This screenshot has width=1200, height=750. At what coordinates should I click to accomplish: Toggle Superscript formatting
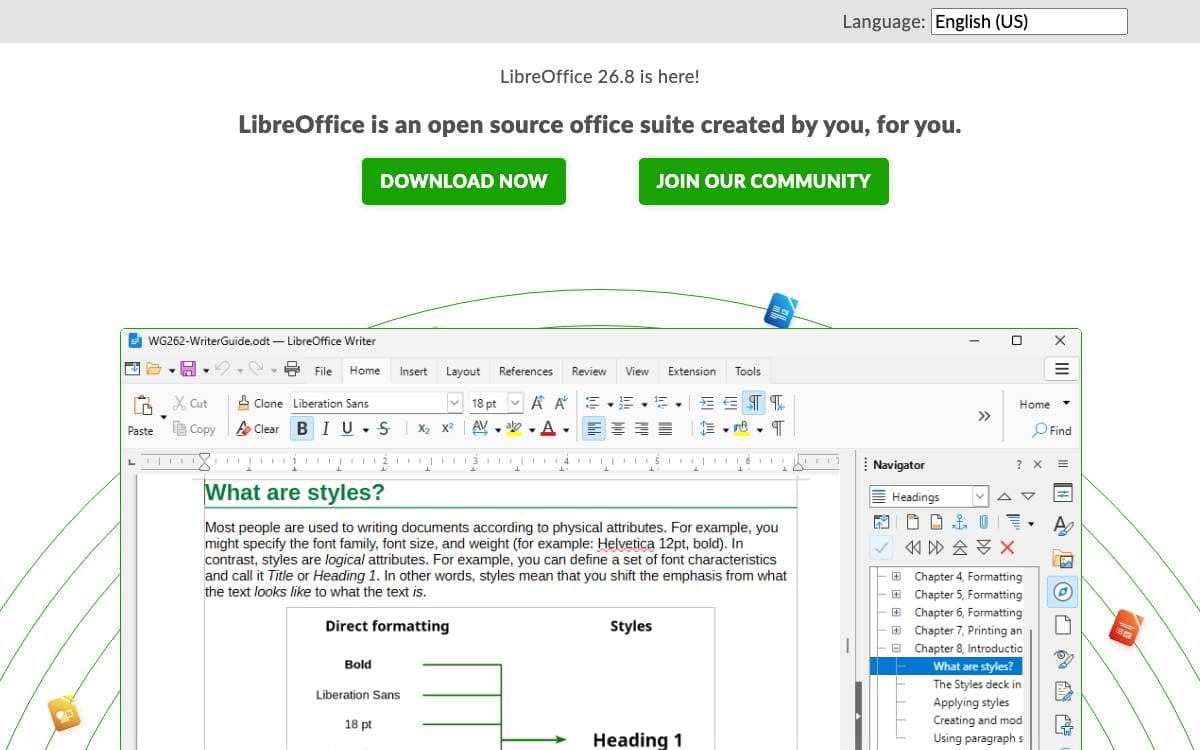pos(447,428)
